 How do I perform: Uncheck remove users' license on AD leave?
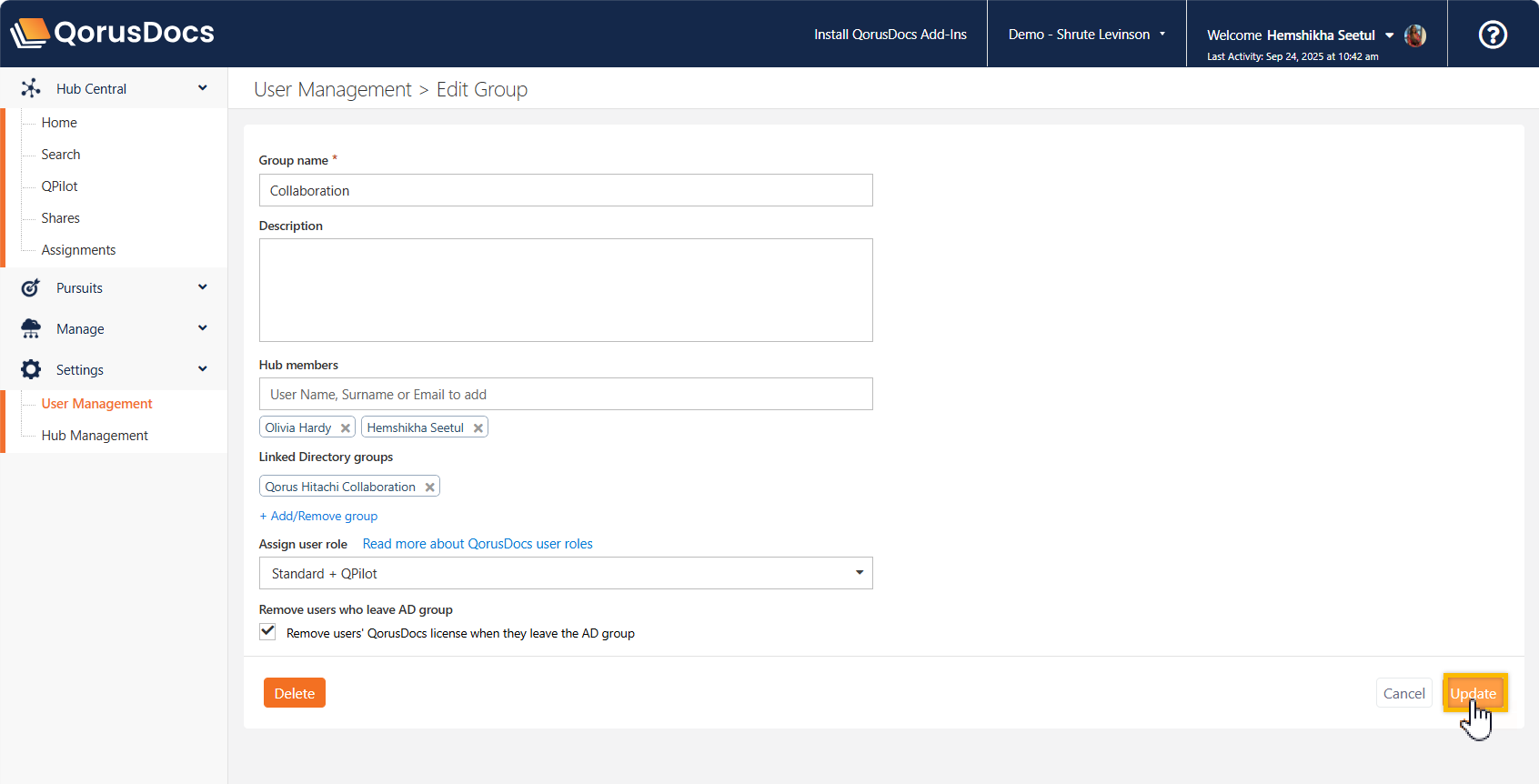tap(267, 632)
